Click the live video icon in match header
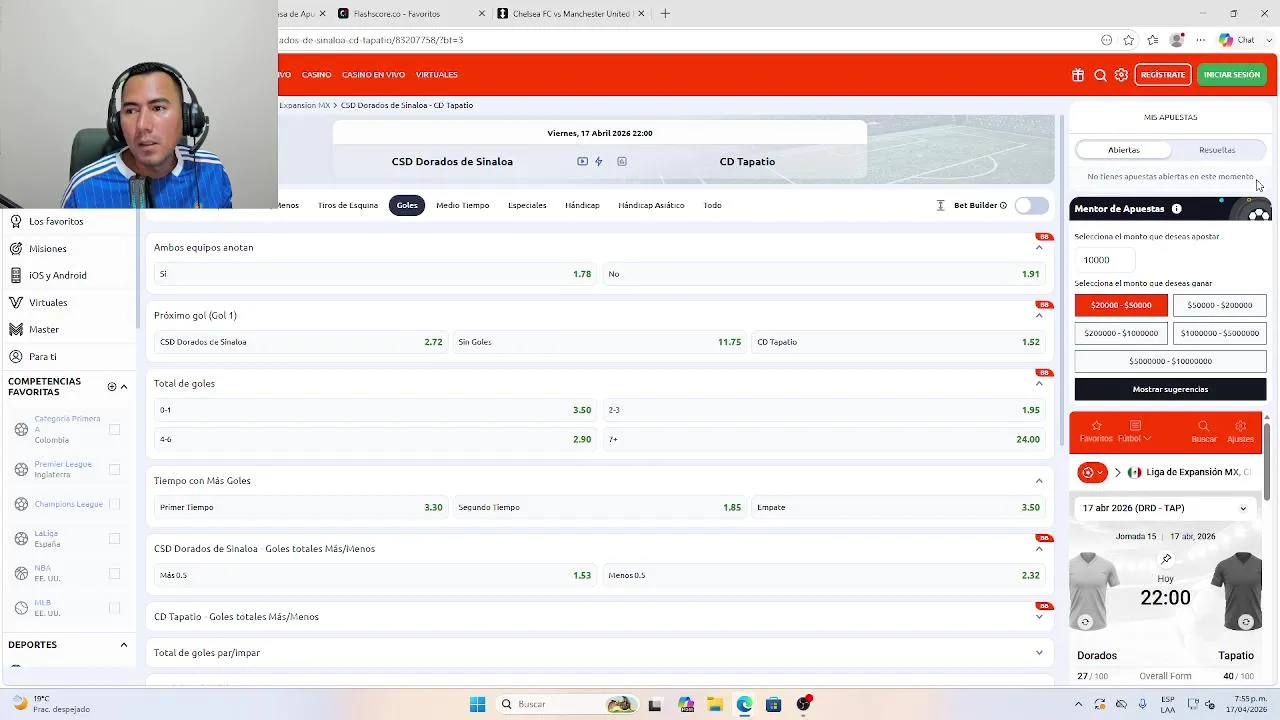 coord(582,161)
